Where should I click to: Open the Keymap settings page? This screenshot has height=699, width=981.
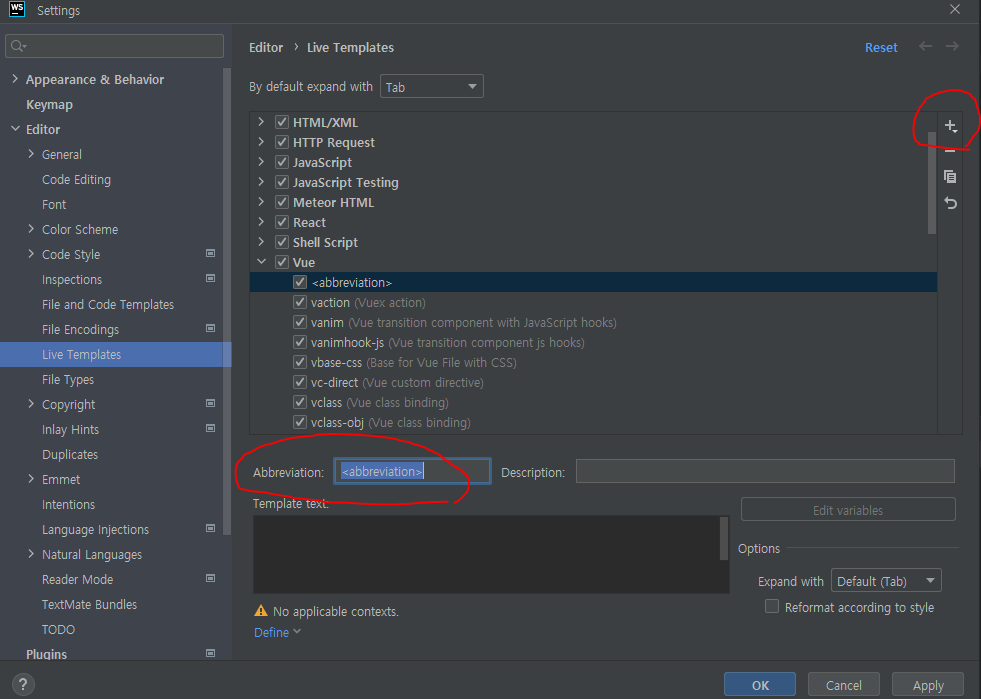49,105
